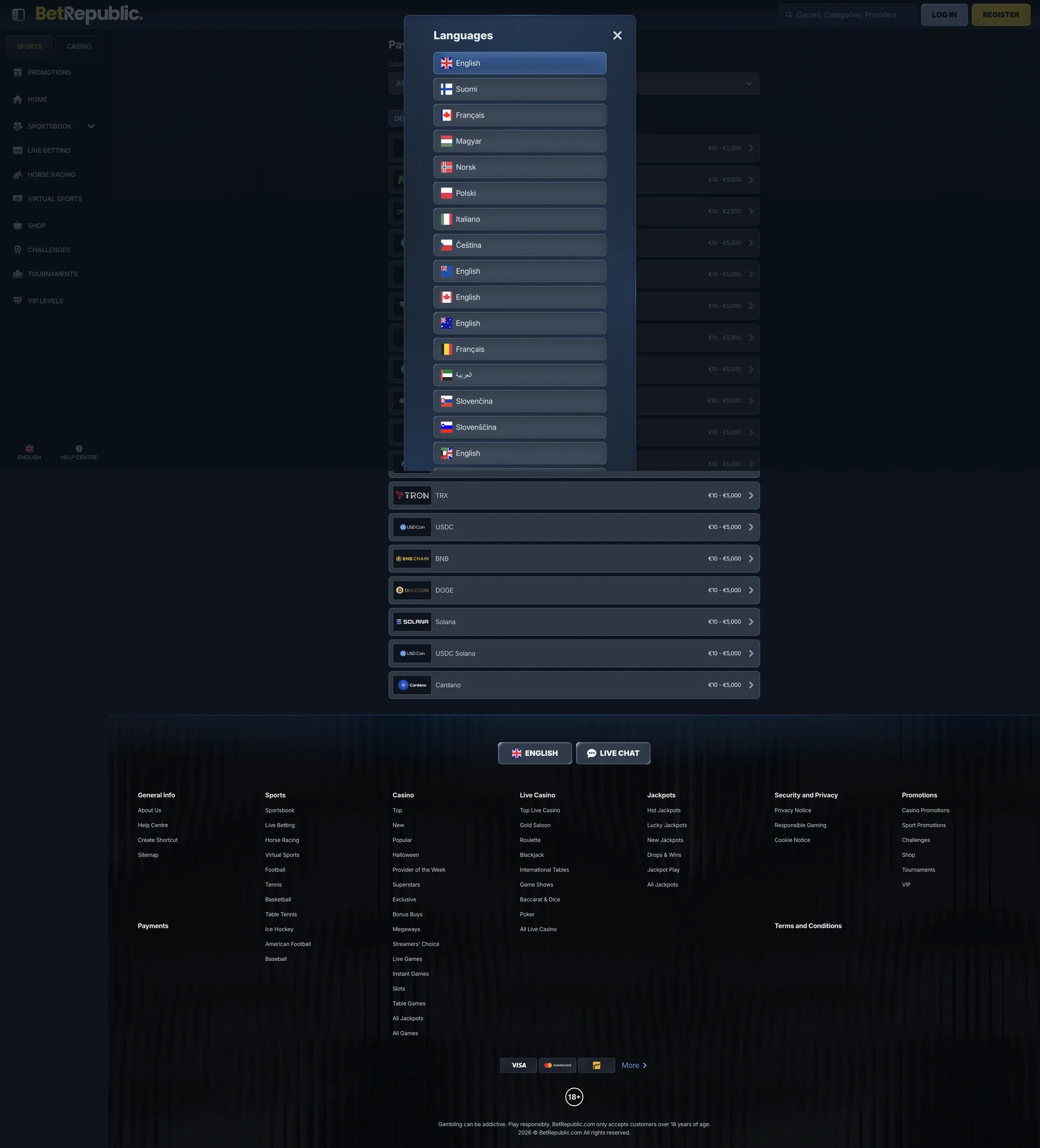This screenshot has width=1040, height=1148.
Task: Expand the Cardano payment row chevron
Action: [x=751, y=685]
